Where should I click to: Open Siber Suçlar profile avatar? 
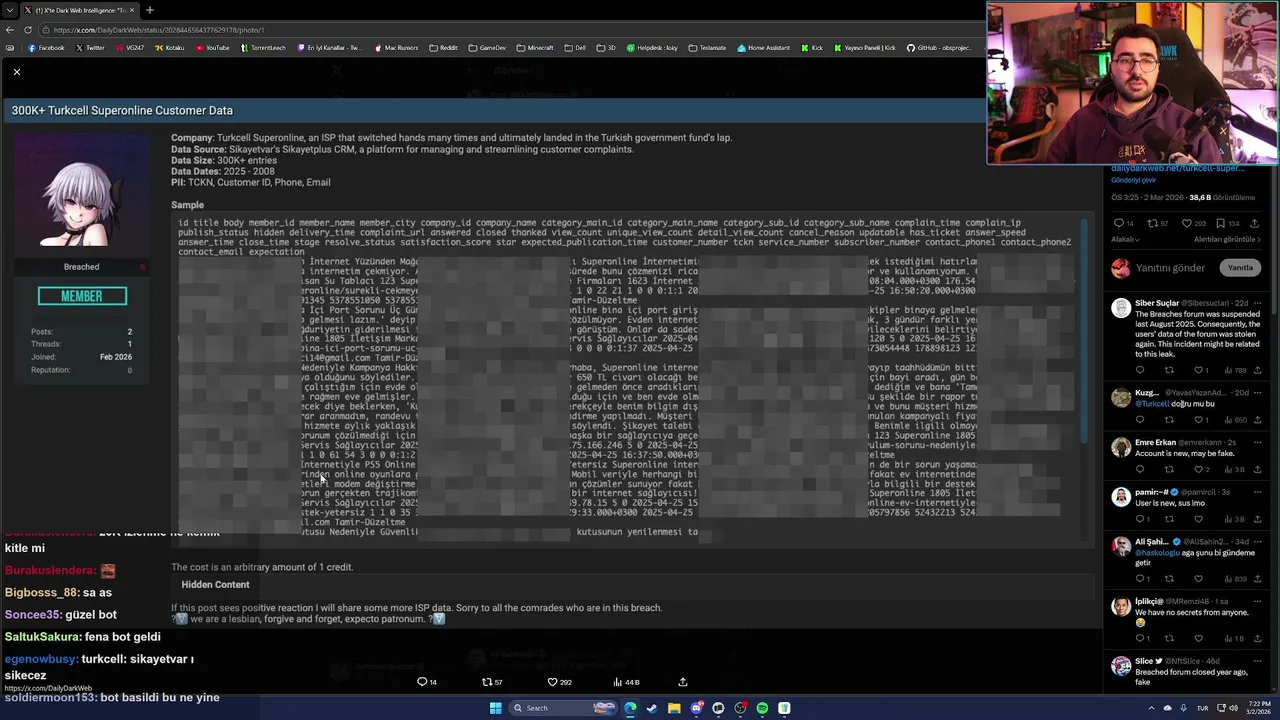pyautogui.click(x=1121, y=308)
